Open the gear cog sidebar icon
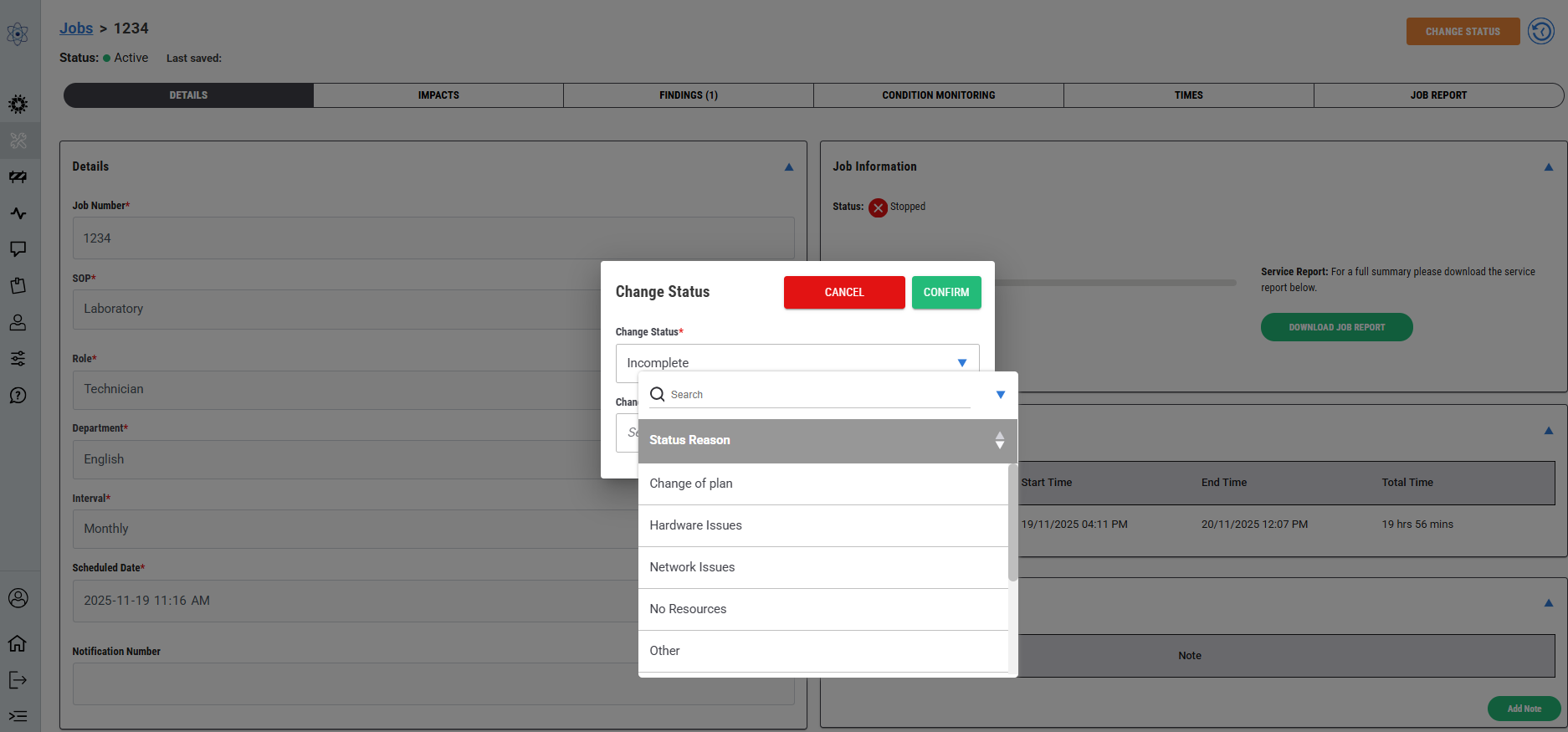1568x732 pixels. (18, 105)
